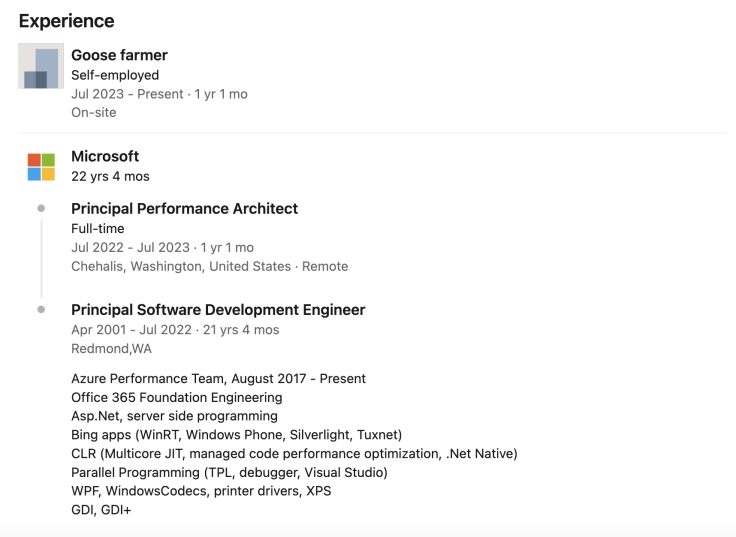The width and height of the screenshot is (736, 537).
Task: Click the Parallel Programming description line
Action: tap(230, 473)
